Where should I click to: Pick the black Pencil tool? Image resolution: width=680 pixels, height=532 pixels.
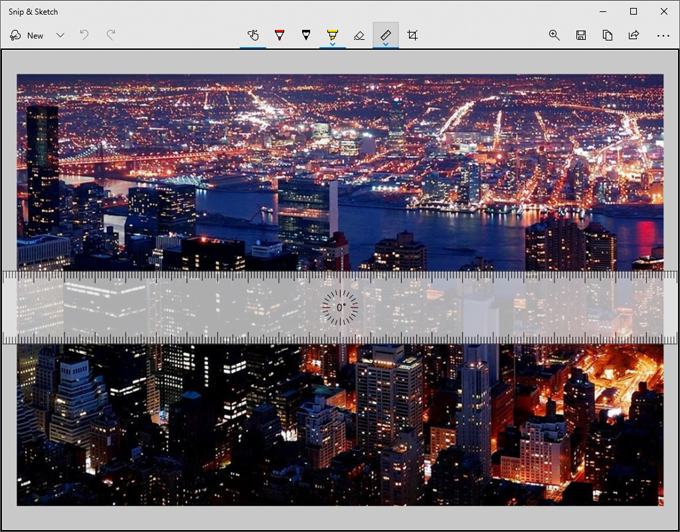[306, 35]
